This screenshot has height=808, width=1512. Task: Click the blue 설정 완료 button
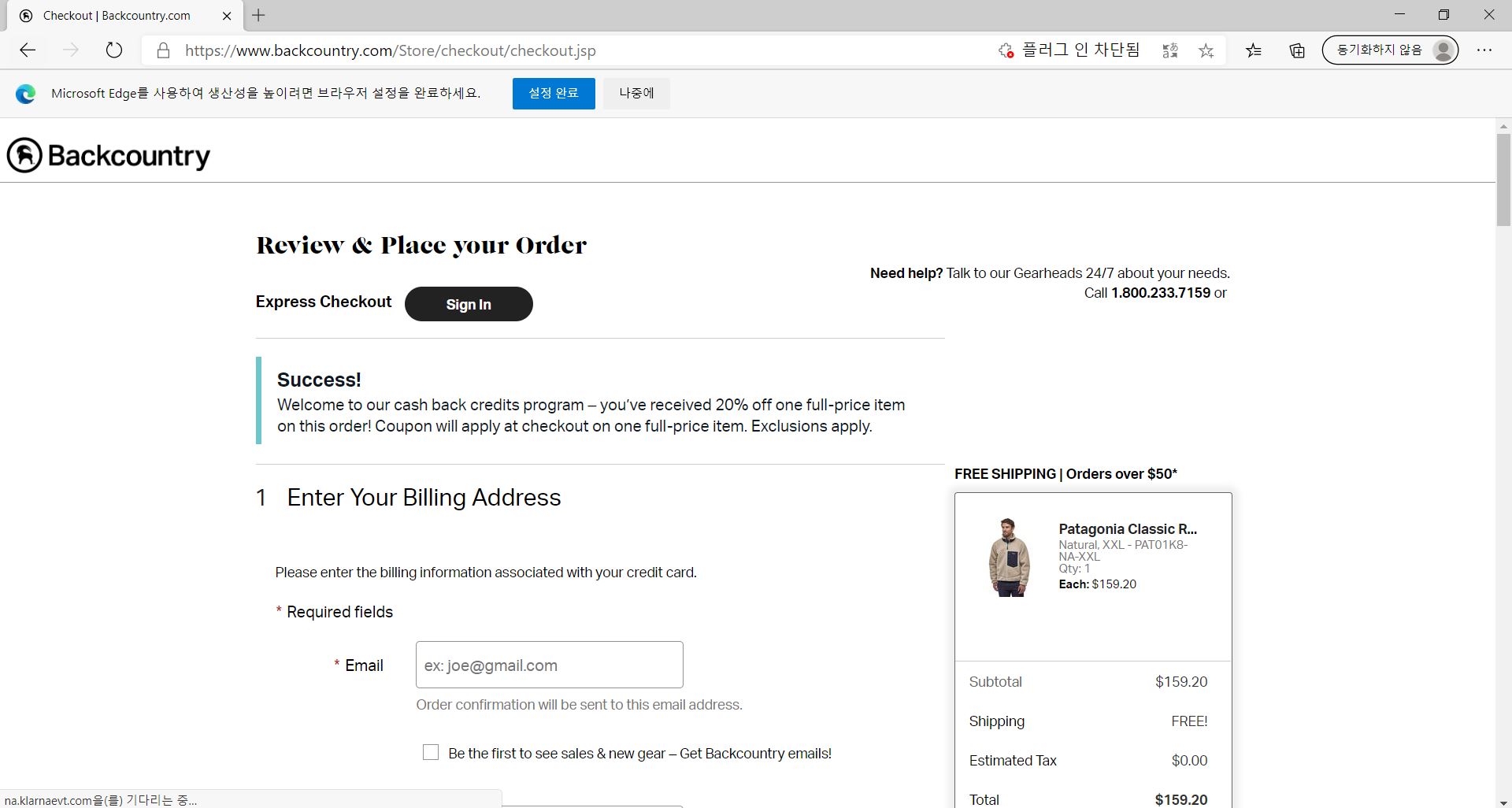pos(554,94)
